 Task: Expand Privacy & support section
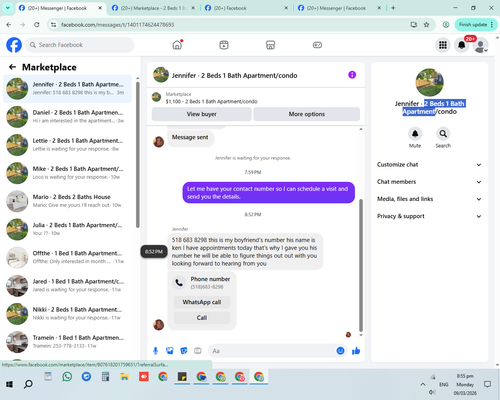429,216
